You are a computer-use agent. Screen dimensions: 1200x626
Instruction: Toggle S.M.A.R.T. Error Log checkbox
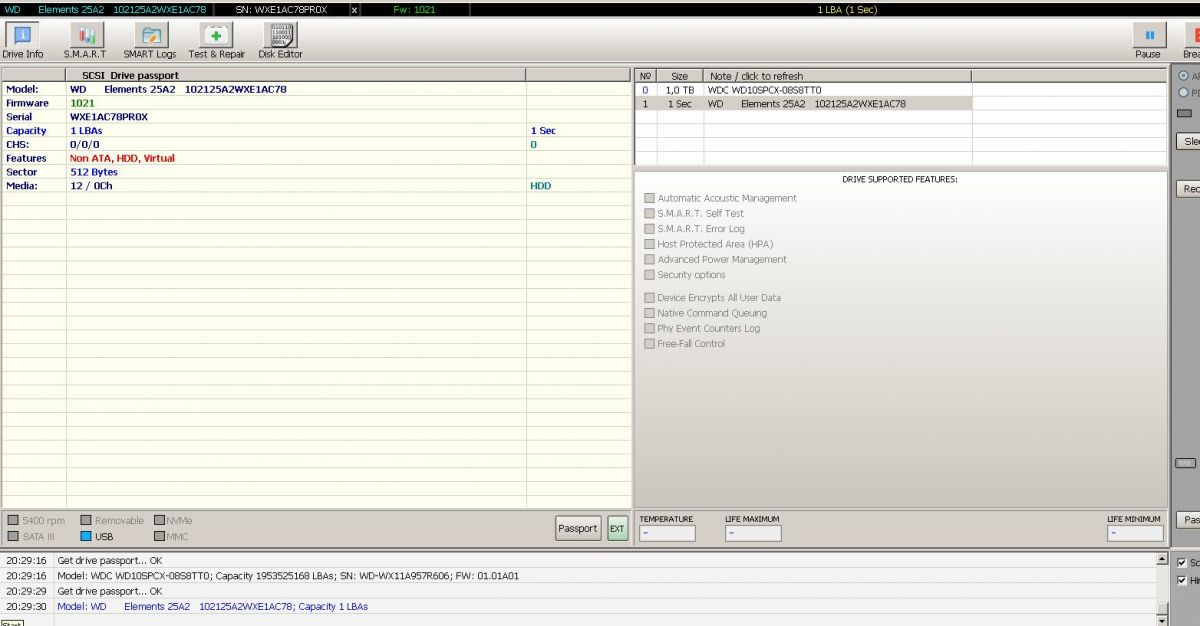[x=650, y=229]
